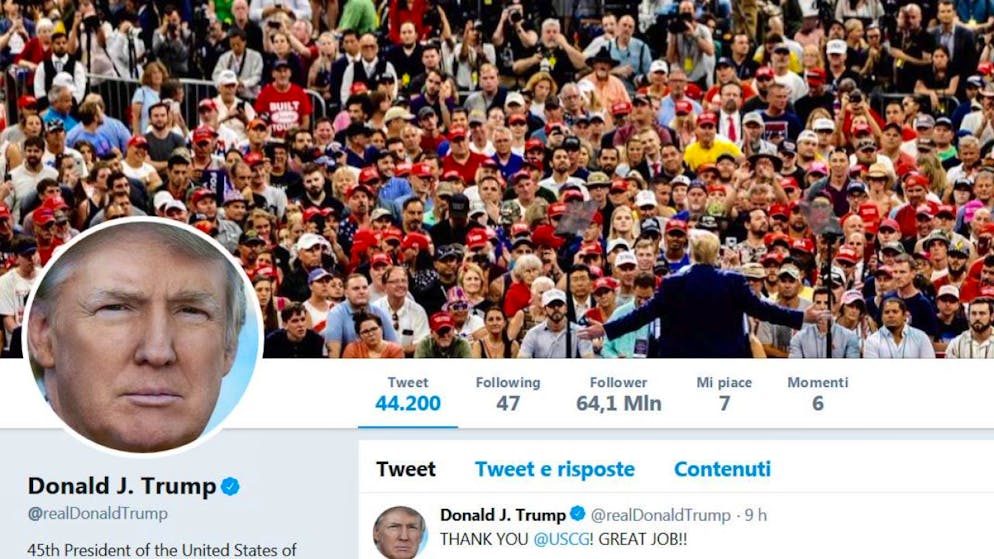Click the @realDonaldTrump handle in the tweet
The width and height of the screenshot is (994, 559).
(661, 515)
